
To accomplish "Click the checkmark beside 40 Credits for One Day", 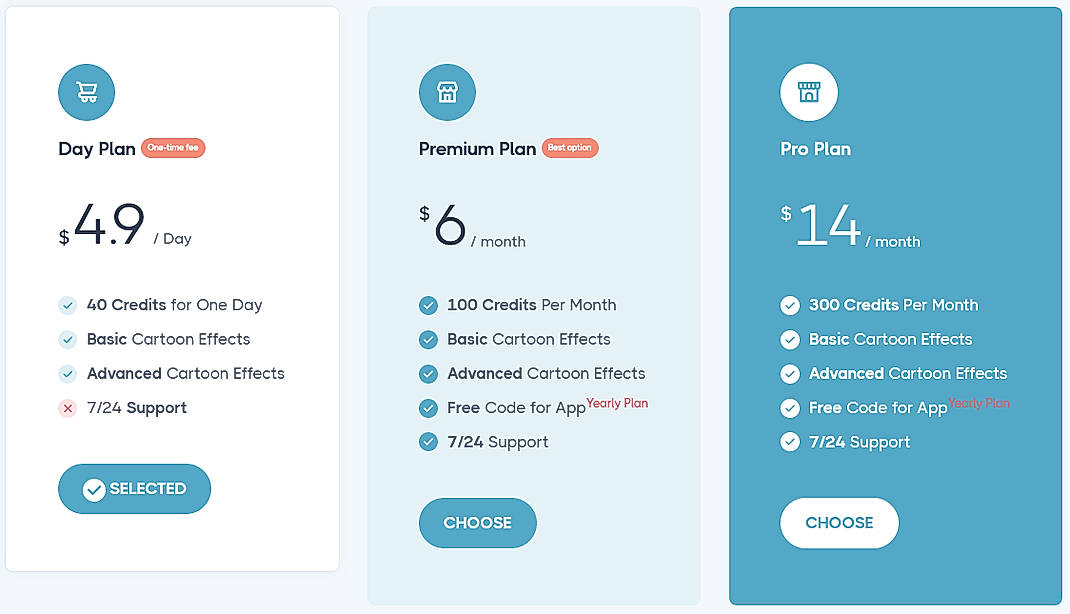I will (x=67, y=305).
